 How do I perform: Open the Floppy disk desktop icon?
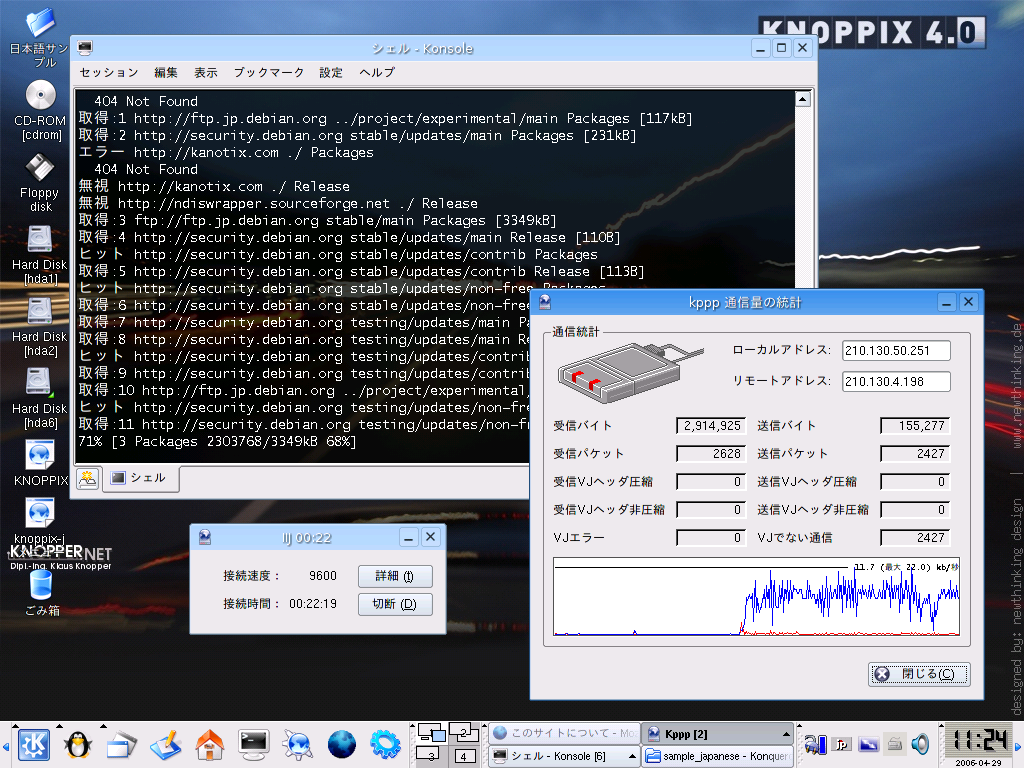point(40,183)
